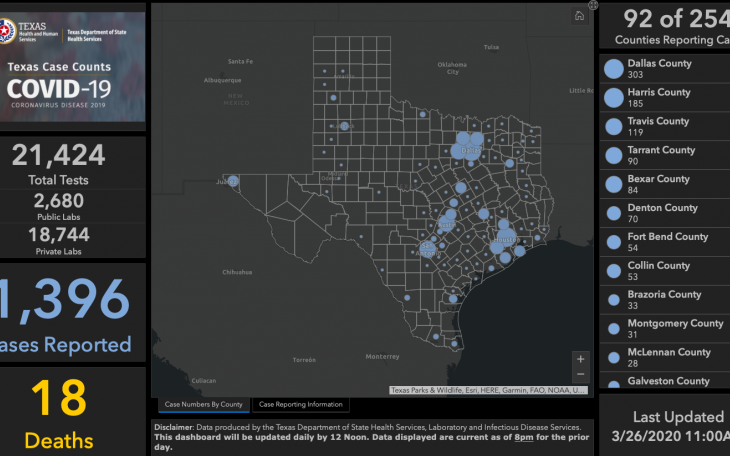Select Tarrant County list entry

(x=660, y=156)
